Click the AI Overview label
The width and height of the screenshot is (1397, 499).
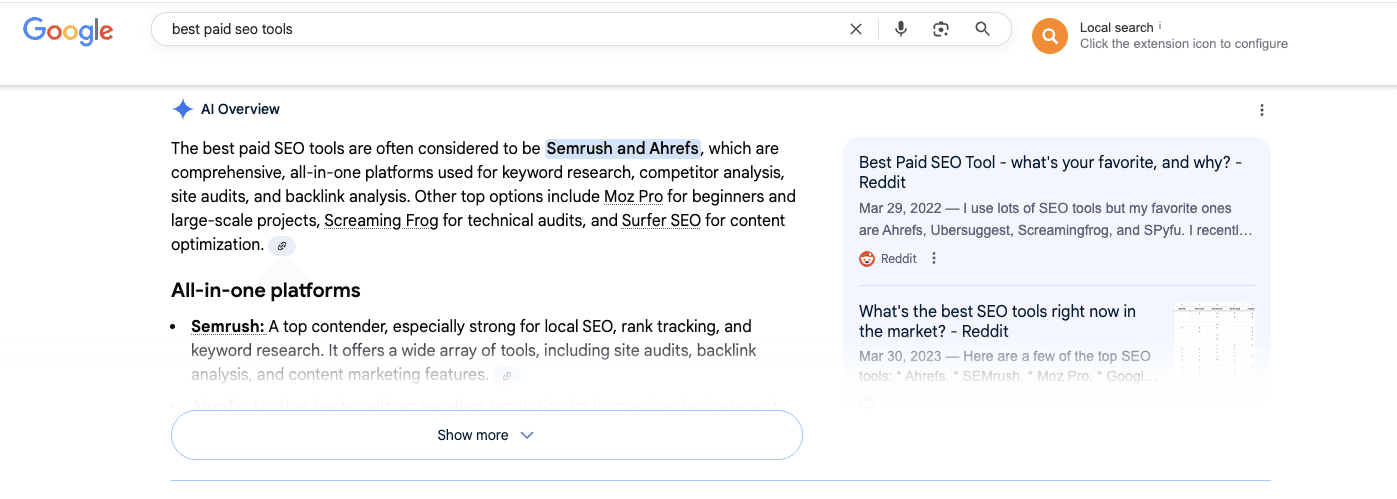240,109
